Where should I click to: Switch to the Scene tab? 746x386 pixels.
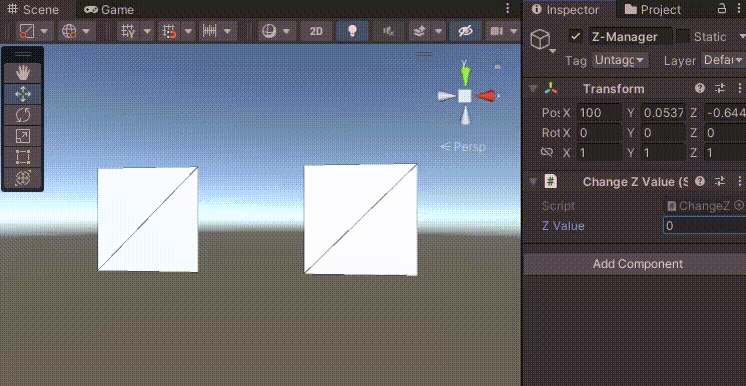click(x=37, y=10)
